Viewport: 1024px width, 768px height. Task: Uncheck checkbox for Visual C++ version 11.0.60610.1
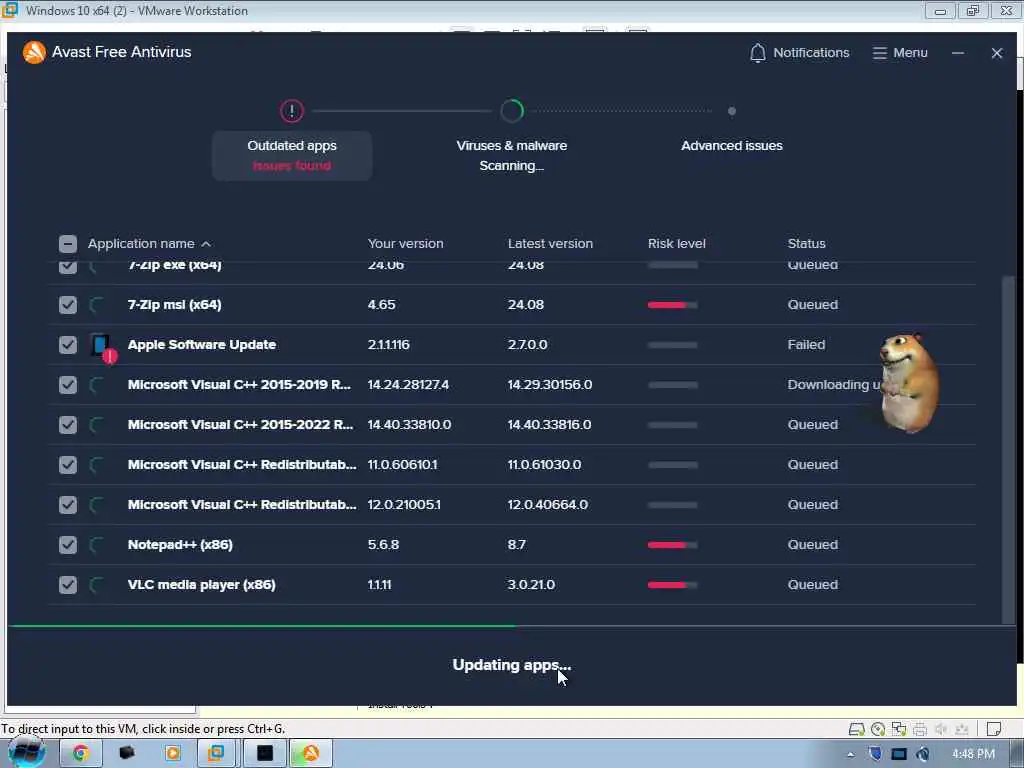68,465
